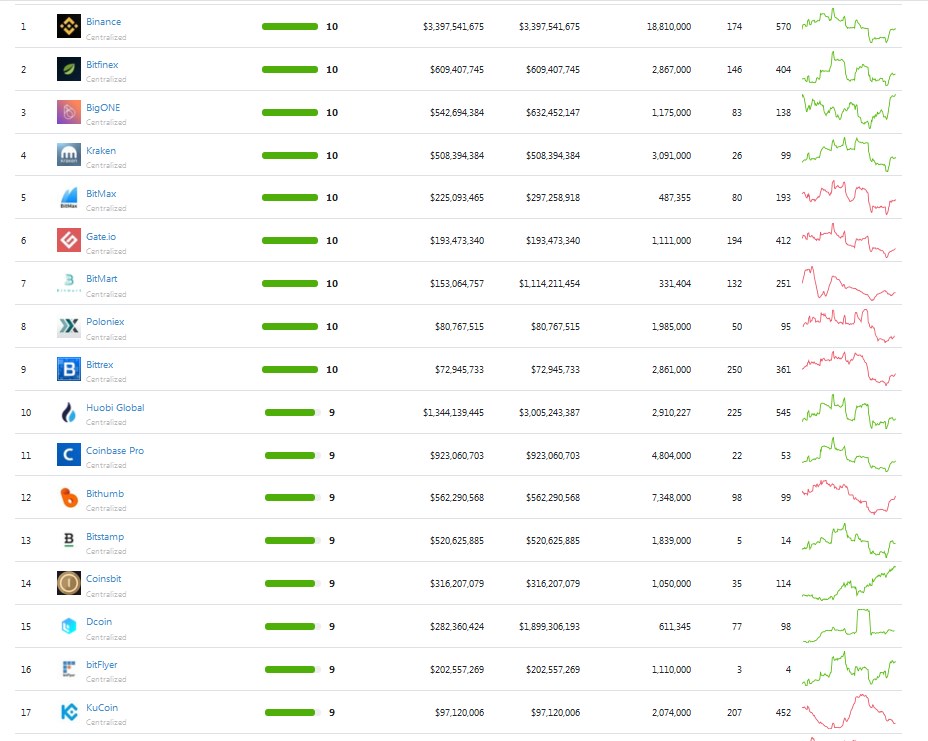Image resolution: width=928 pixels, height=741 pixels.
Task: Click the Binance exchange logo
Action: pyautogui.click(x=69, y=26)
